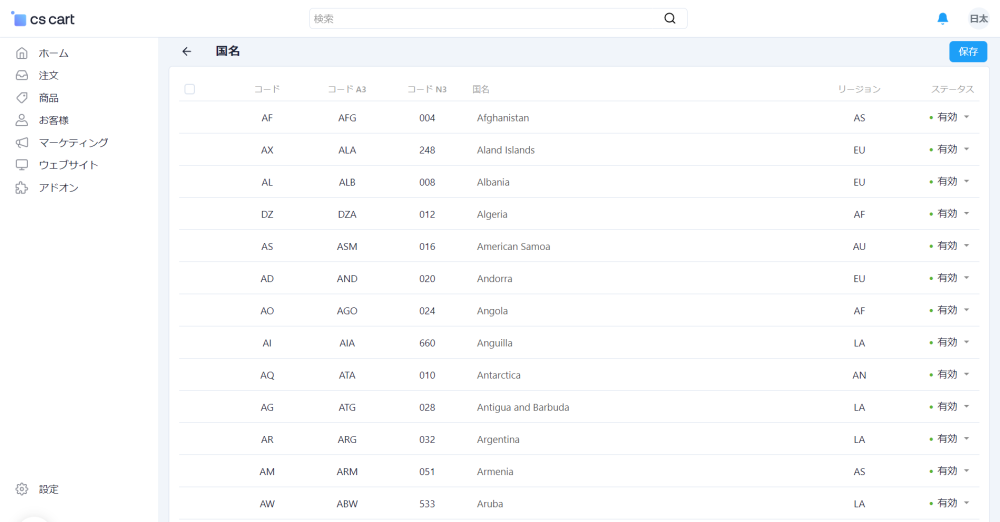The height and width of the screenshot is (522, 1000).
Task: Click the cs cart logo
Action: point(43,19)
